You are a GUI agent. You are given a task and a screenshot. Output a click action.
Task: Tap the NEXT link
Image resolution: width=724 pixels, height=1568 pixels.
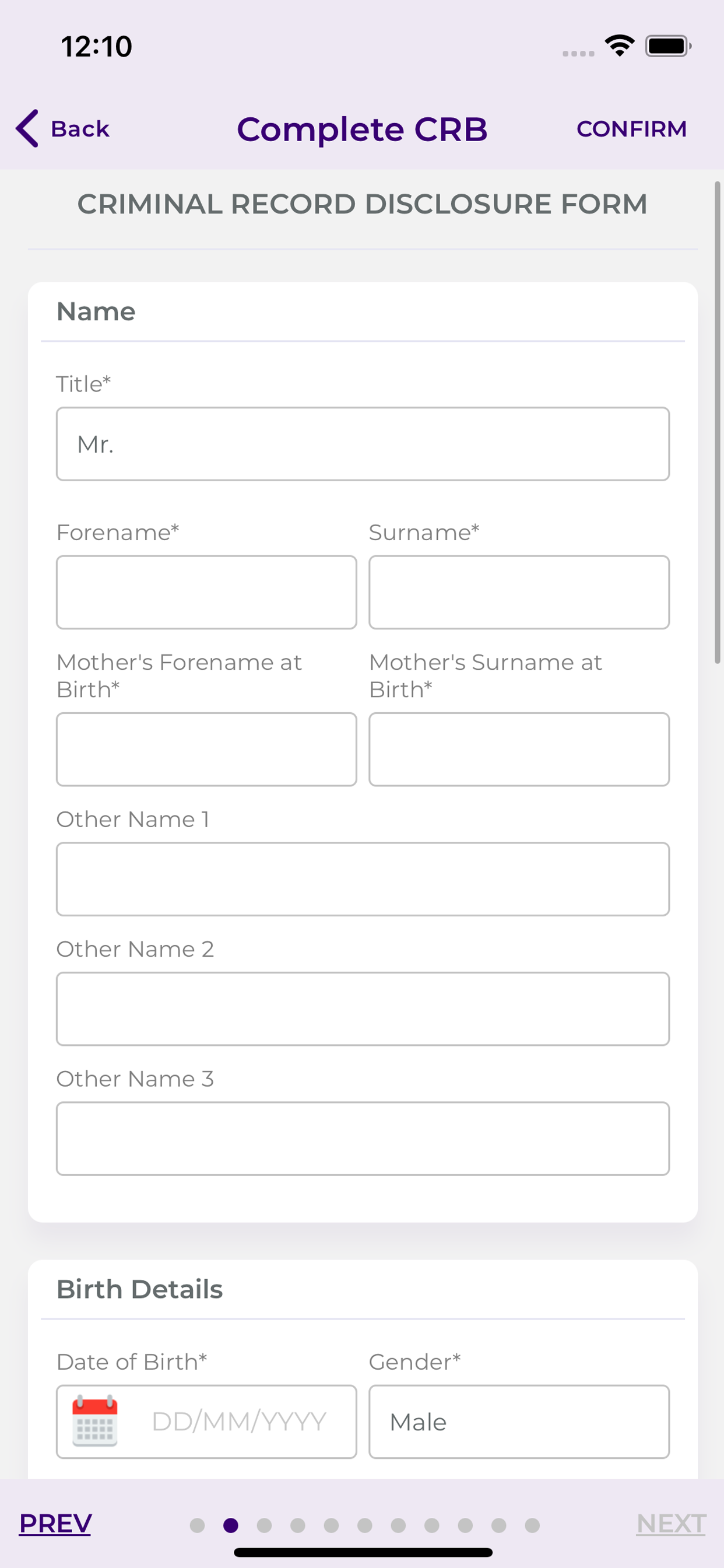click(671, 1524)
